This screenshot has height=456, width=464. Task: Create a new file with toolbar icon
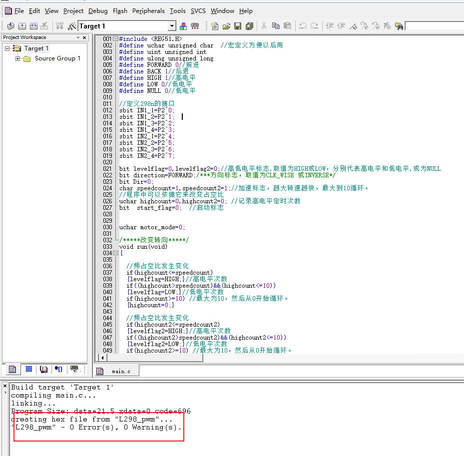coord(215,26)
